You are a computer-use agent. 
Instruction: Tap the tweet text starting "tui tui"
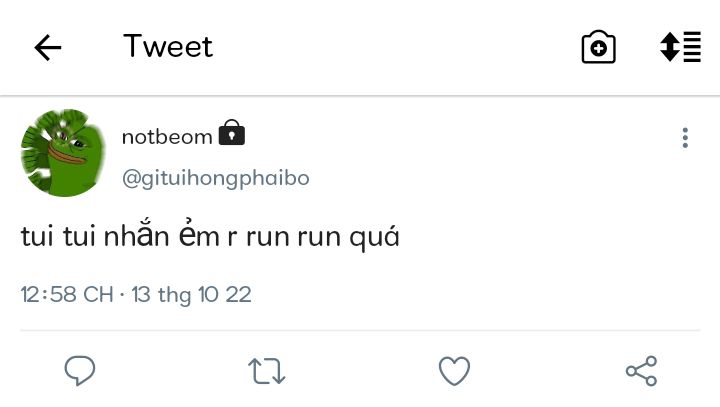pos(210,239)
